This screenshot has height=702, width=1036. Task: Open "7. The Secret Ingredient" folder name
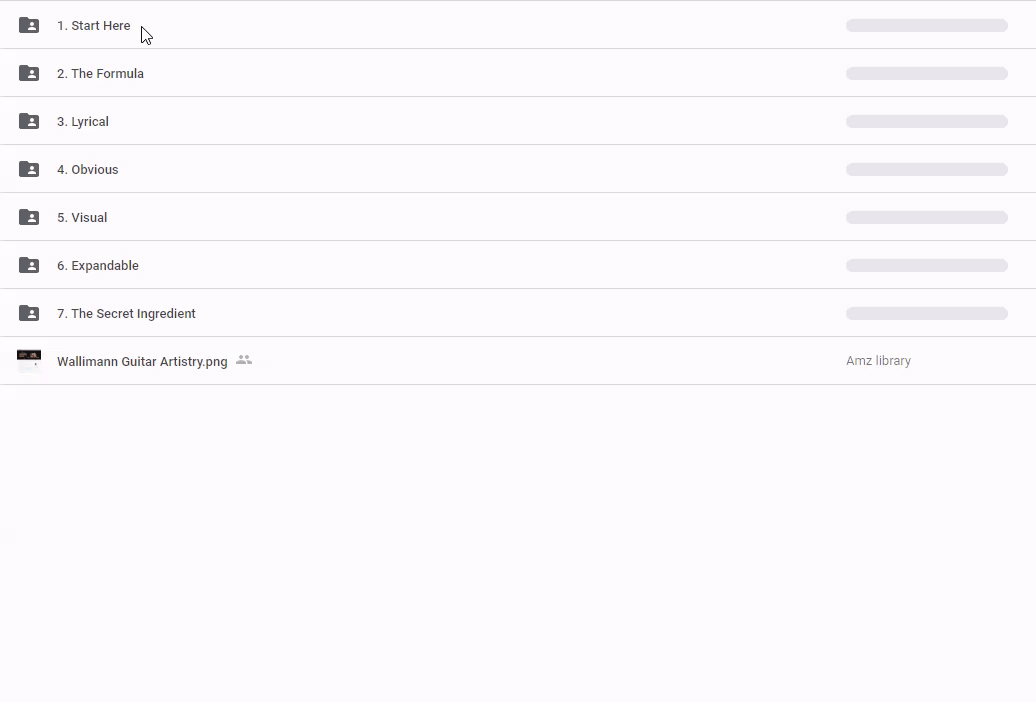coord(126,314)
